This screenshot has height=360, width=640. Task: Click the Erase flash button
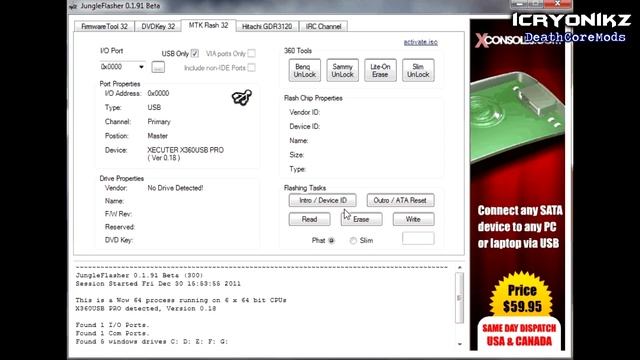point(361,219)
